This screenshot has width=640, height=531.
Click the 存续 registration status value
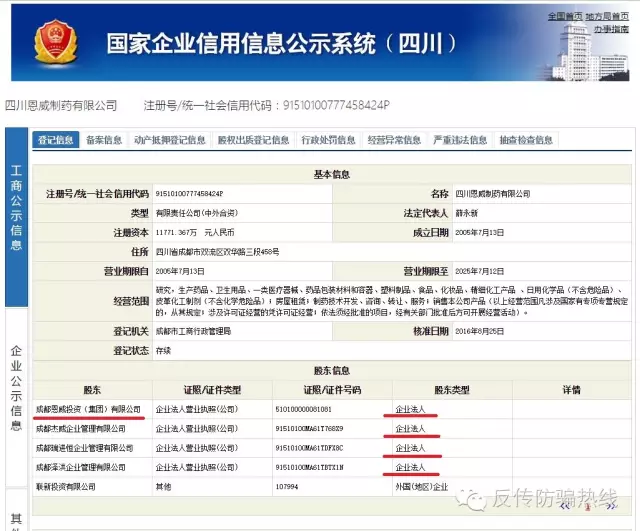click(x=163, y=351)
